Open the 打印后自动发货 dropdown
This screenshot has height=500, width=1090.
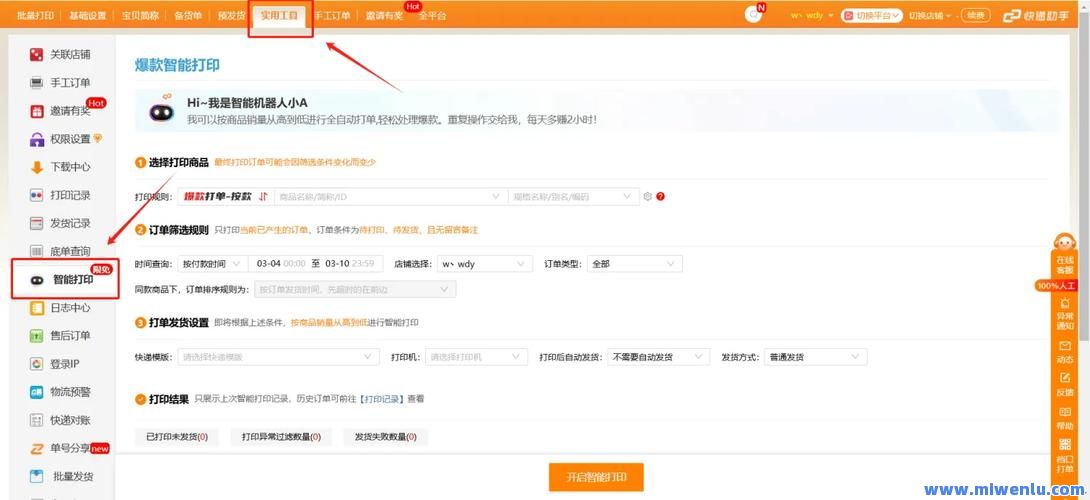pos(658,357)
